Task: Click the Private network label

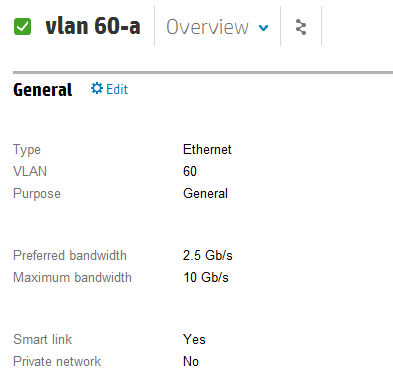Action: click(x=57, y=361)
